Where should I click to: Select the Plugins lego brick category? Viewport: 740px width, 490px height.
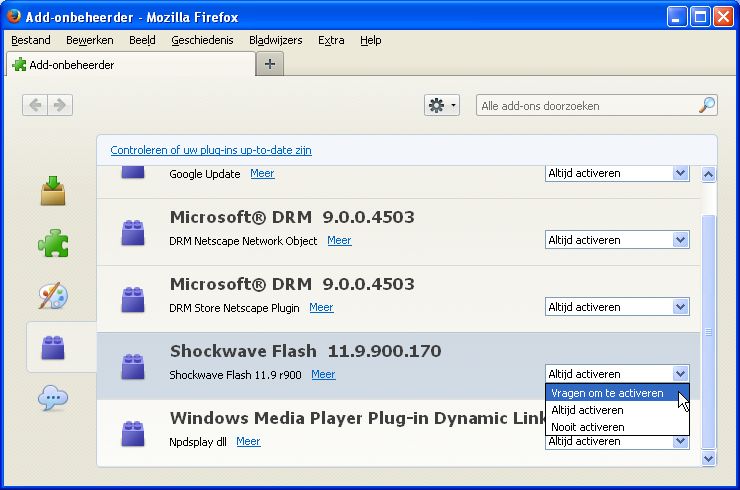[x=53, y=347]
